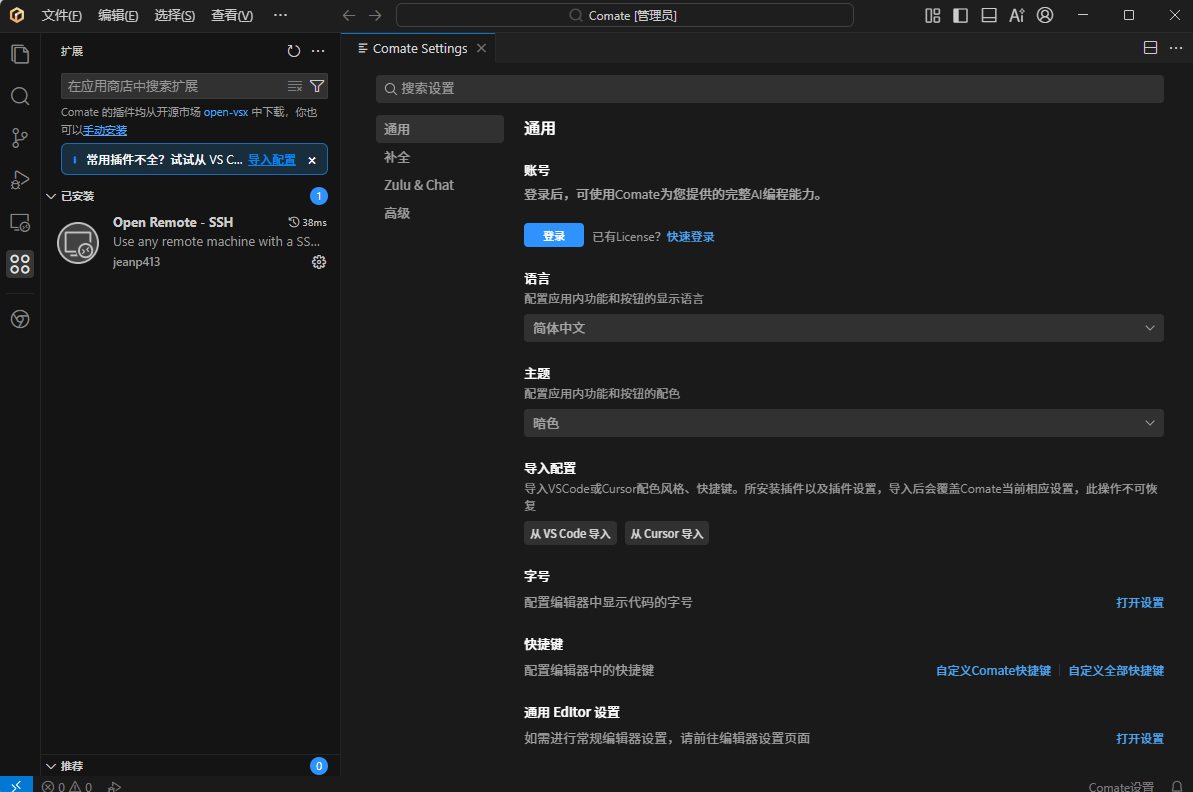Click the 自定义Comate快捷键 link
The width and height of the screenshot is (1193, 792).
coord(993,671)
